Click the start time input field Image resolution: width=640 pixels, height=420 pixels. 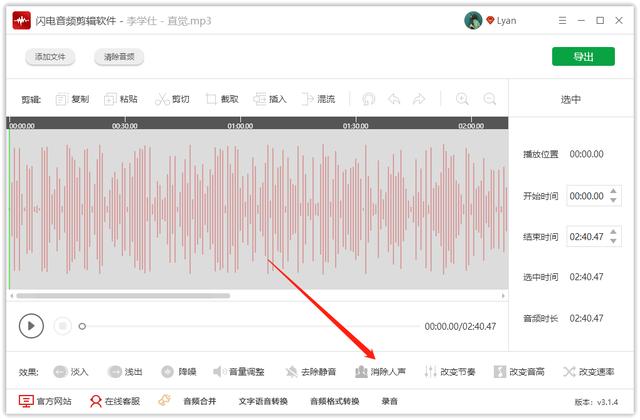pyautogui.click(x=587, y=196)
